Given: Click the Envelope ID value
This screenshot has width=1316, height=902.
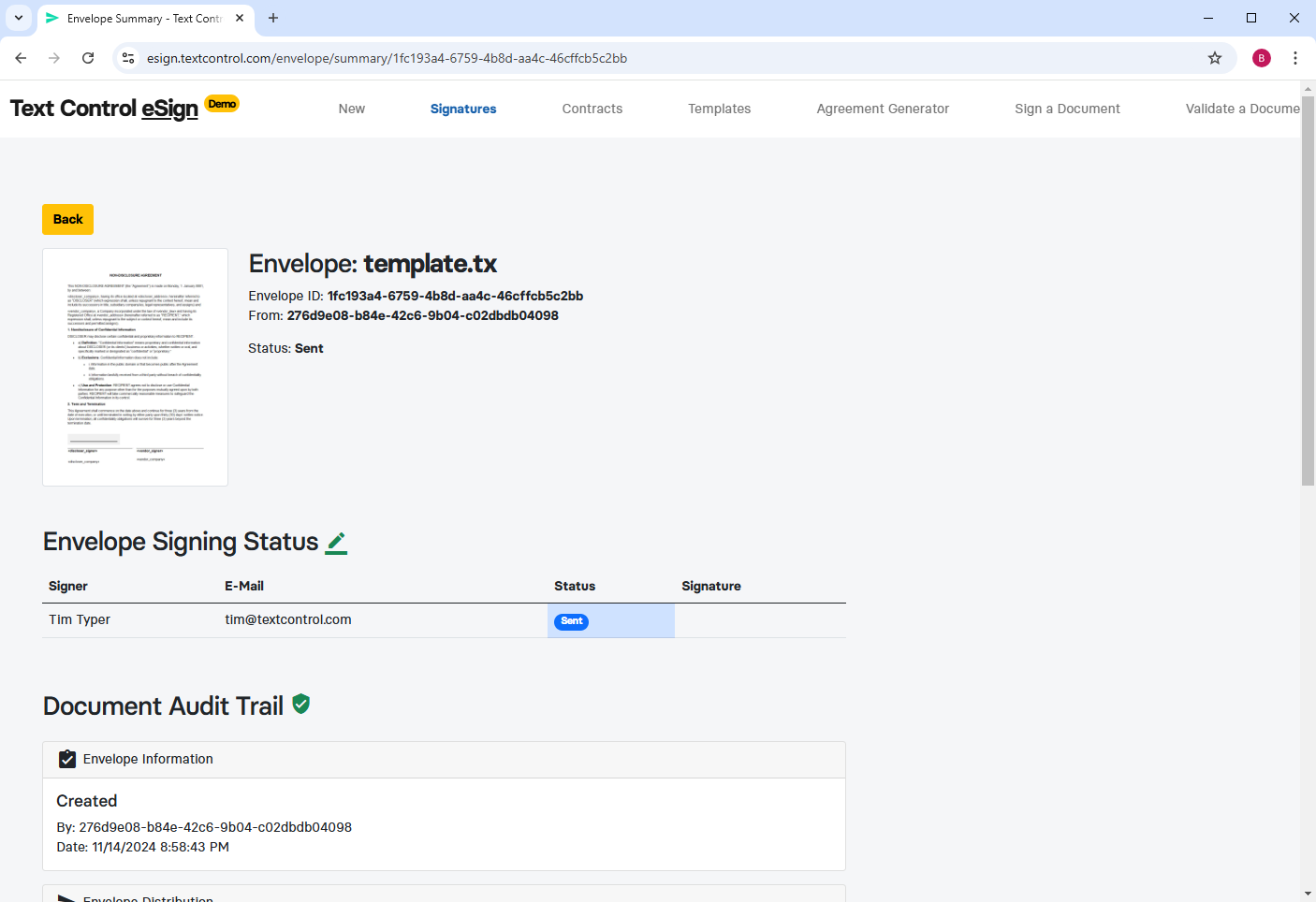Looking at the screenshot, I should pyautogui.click(x=455, y=296).
